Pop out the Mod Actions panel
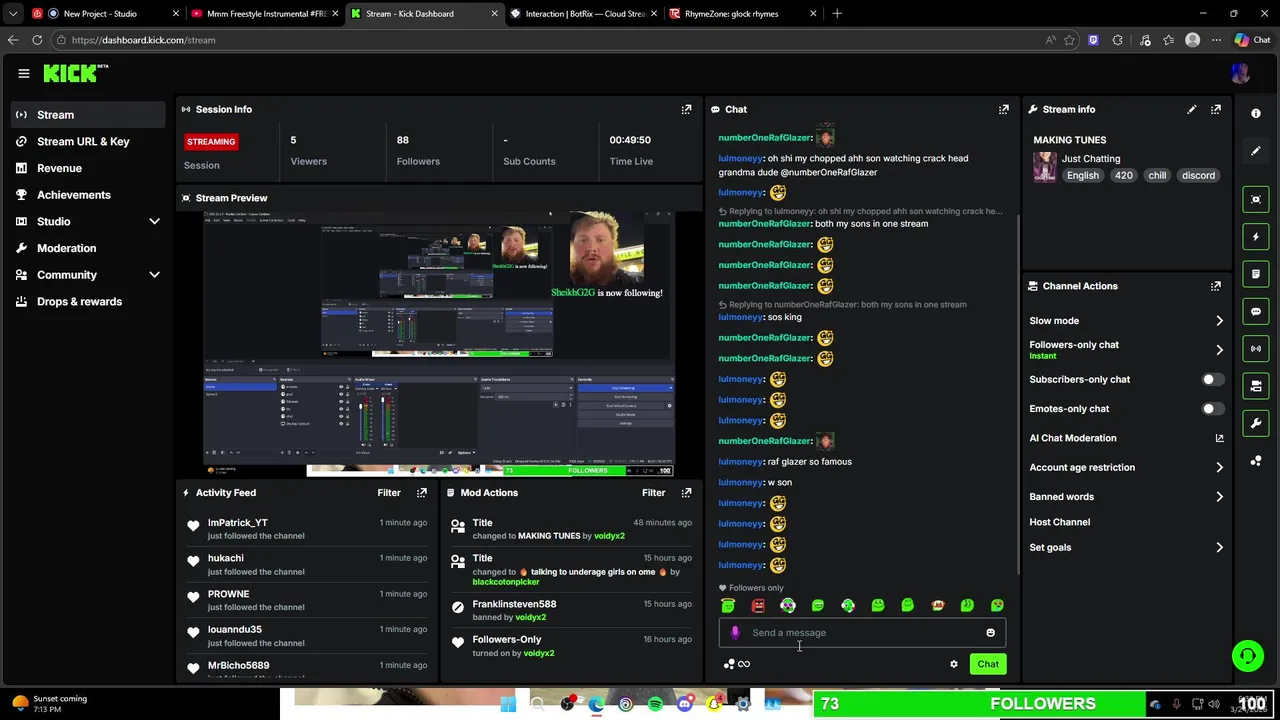The width and height of the screenshot is (1280, 720). (x=686, y=493)
